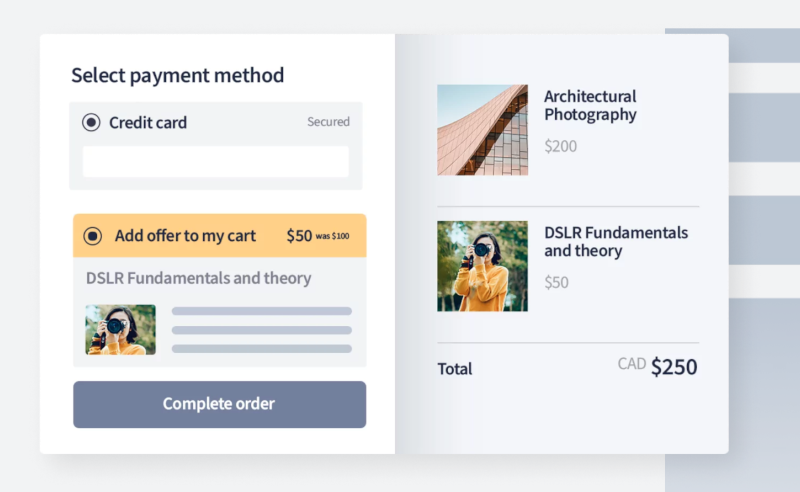Select the Credit card radio button

[91, 123]
